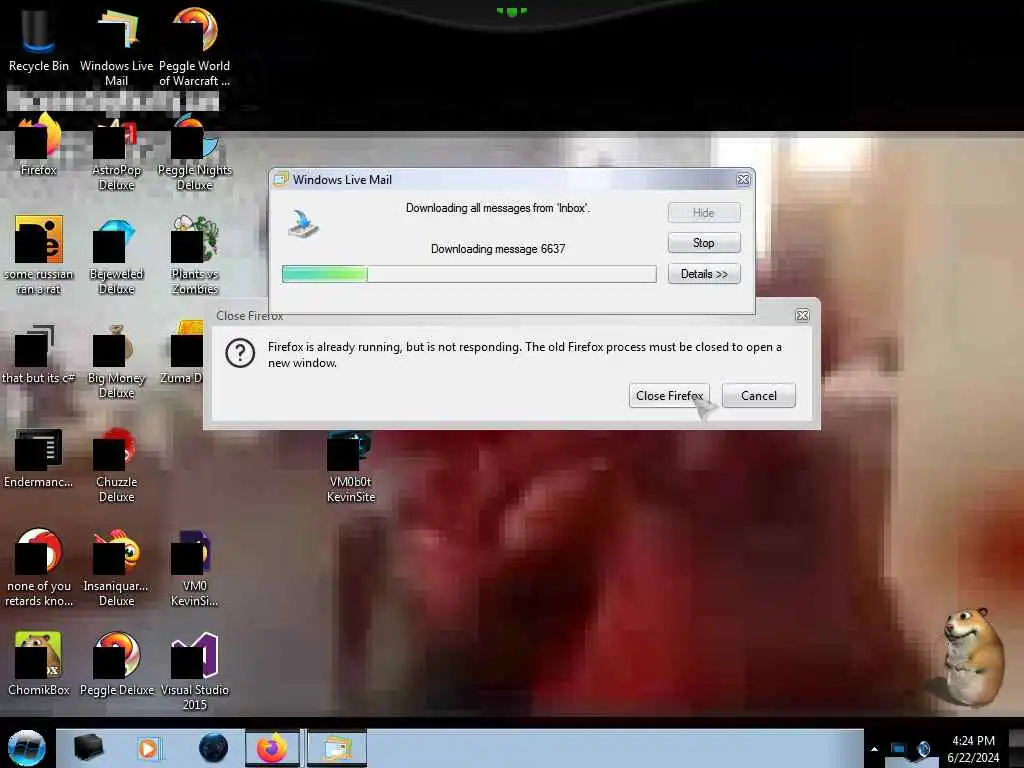Select the Endermanc... desktop icon

pyautogui.click(x=38, y=458)
